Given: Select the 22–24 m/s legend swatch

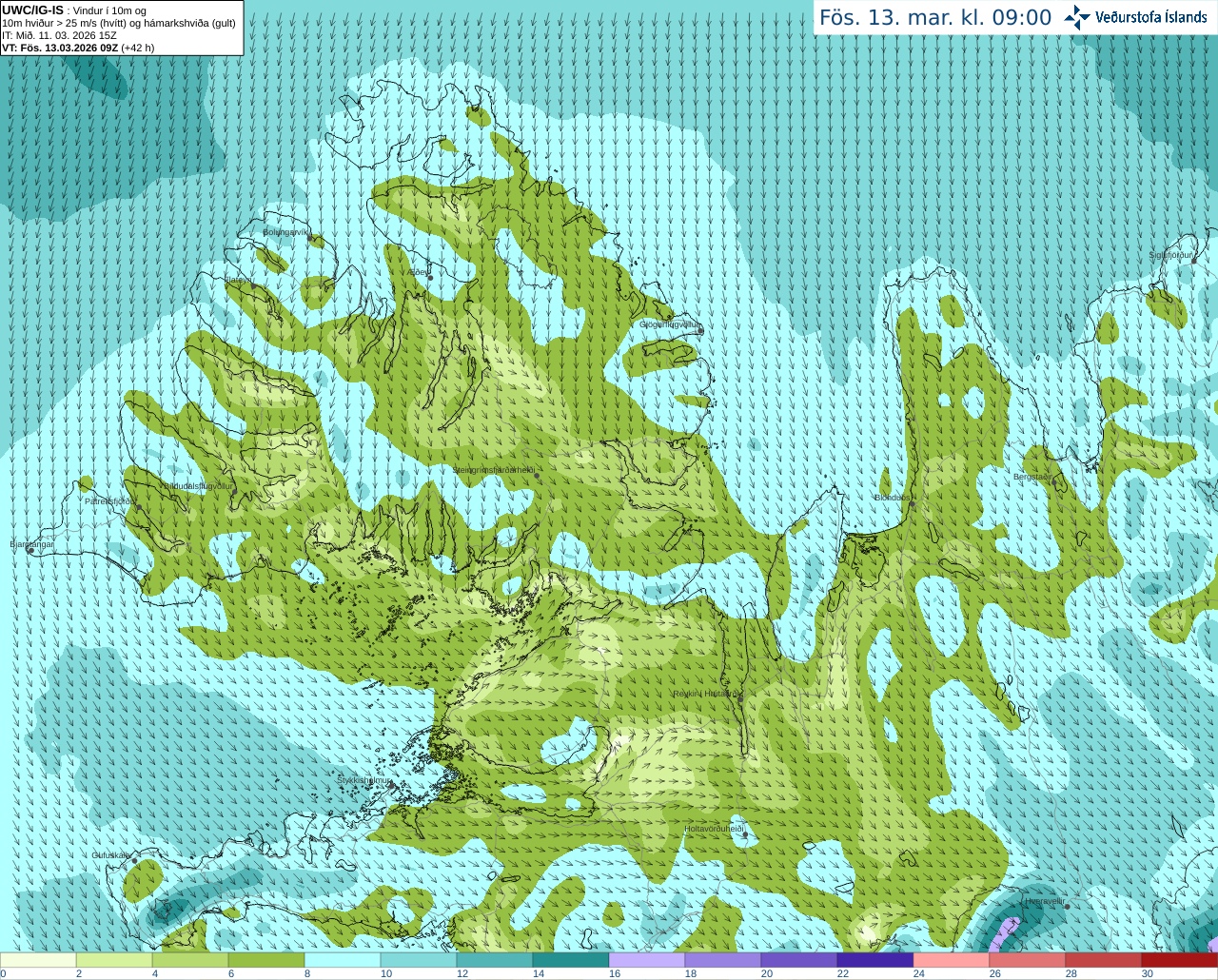Looking at the screenshot, I should click(x=875, y=960).
